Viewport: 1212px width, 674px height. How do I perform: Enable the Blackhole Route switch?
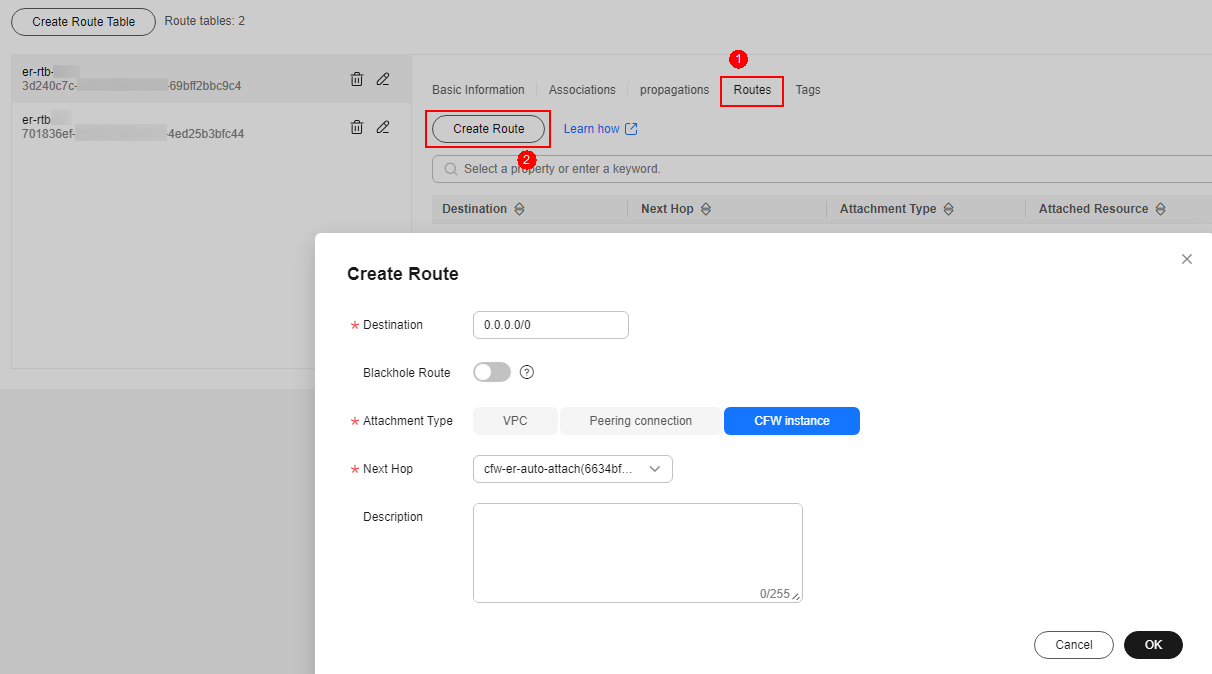pos(491,372)
